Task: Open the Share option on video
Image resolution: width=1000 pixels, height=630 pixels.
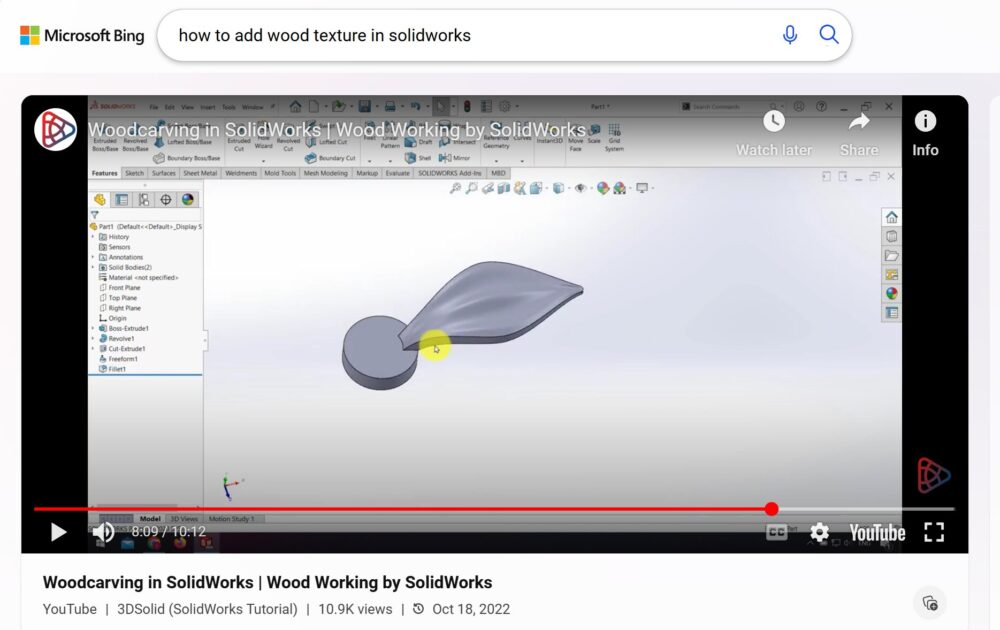Action: click(858, 133)
